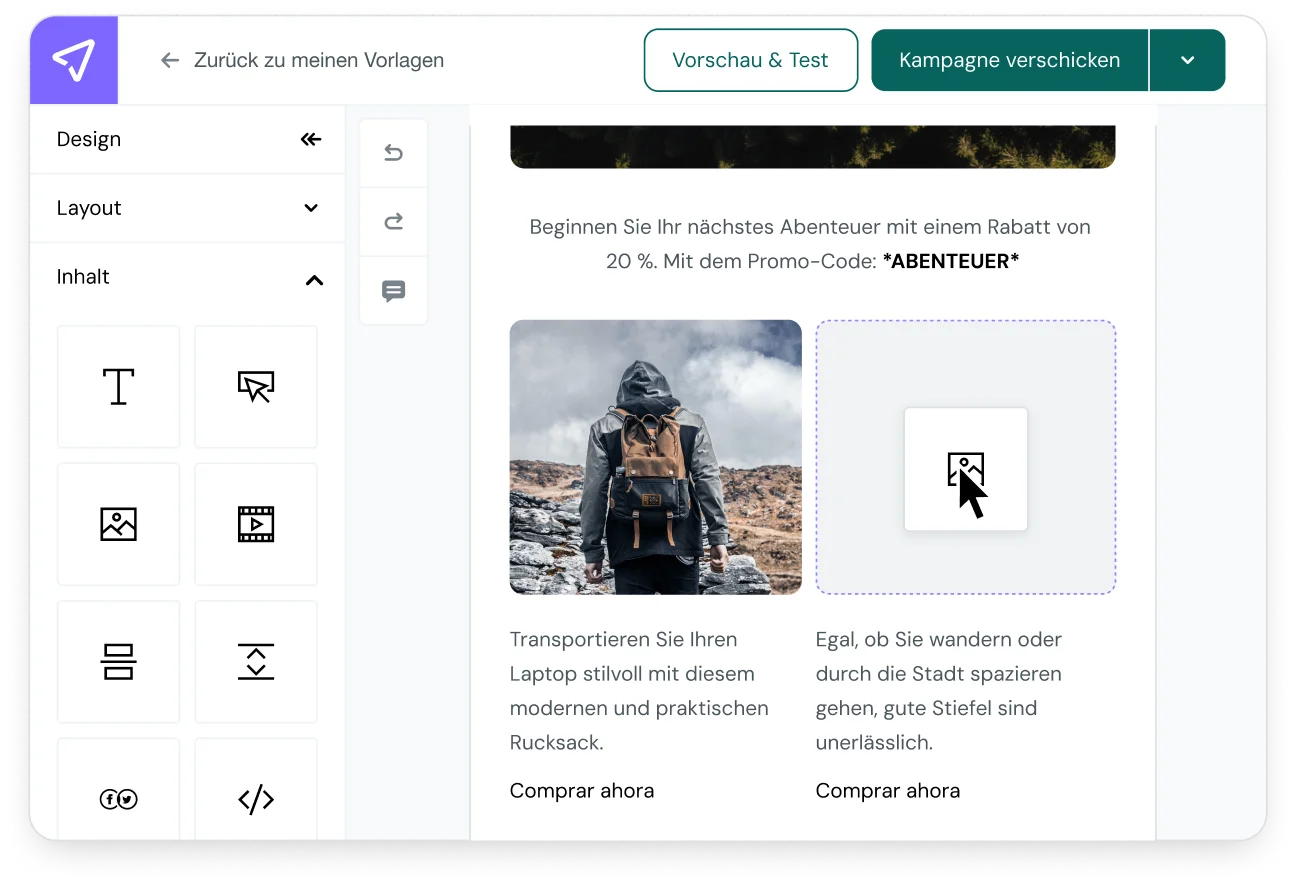Open the first Comprar ahora link
The height and width of the screenshot is (884, 1296).
[x=581, y=790]
